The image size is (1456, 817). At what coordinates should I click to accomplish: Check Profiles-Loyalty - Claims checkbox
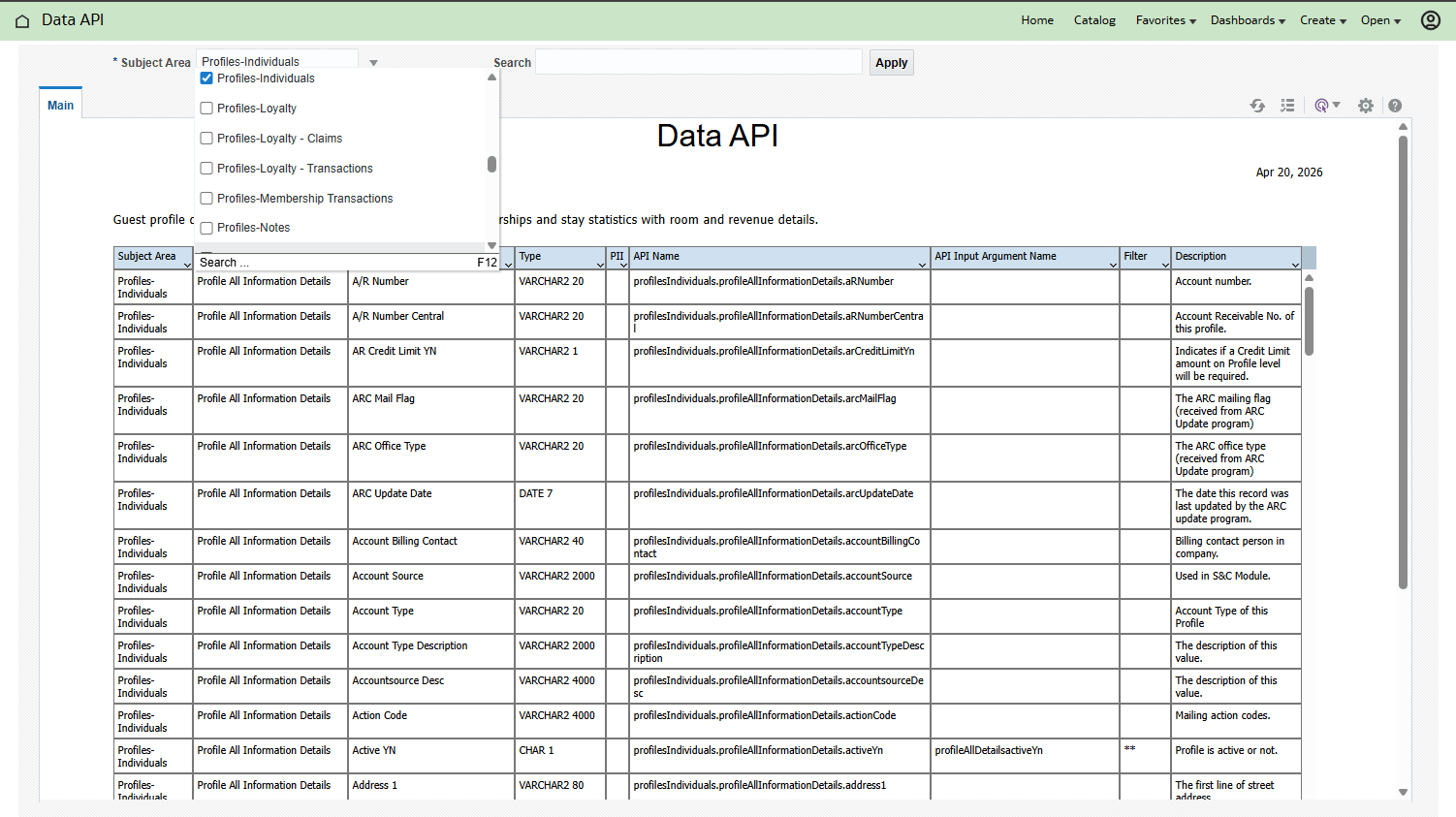coord(206,139)
